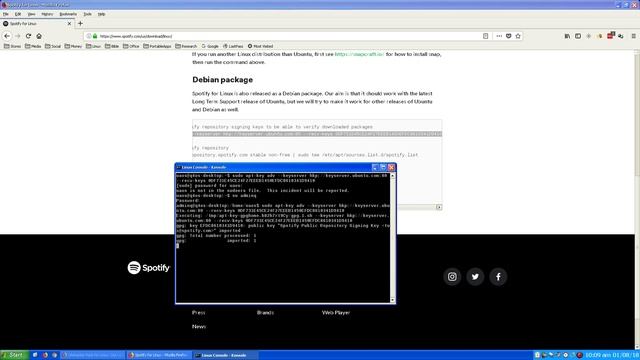Open the Money bookmark folder
640x360 pixels.
tap(73, 46)
